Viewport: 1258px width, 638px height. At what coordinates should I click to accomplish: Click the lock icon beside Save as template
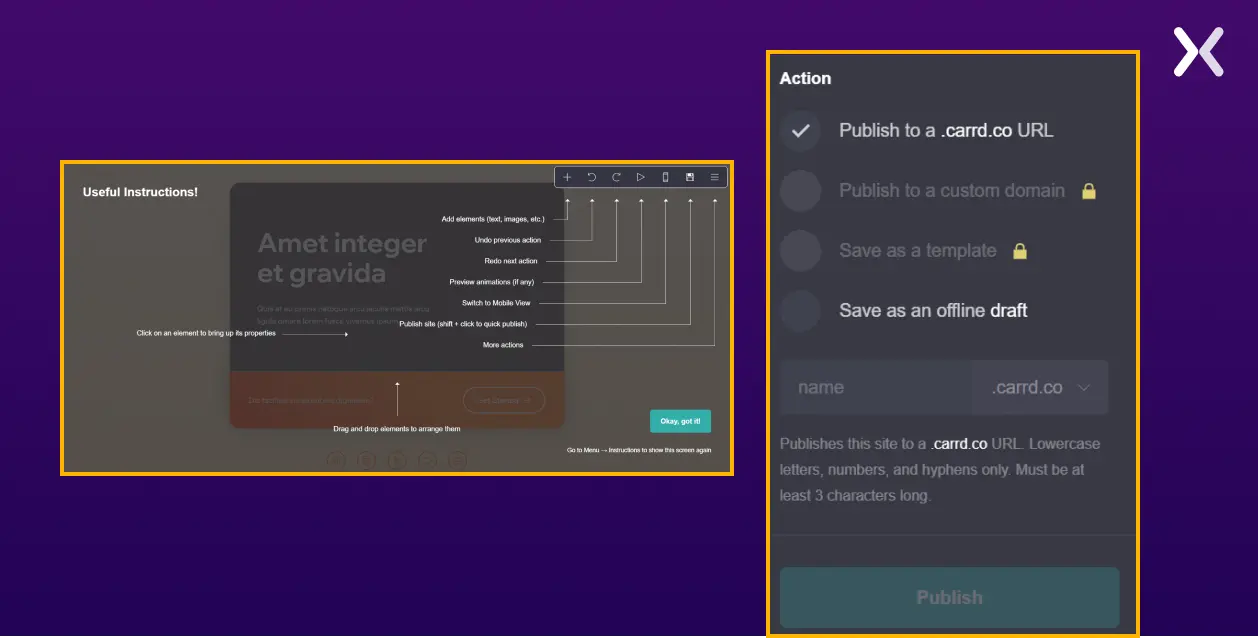coord(1020,251)
